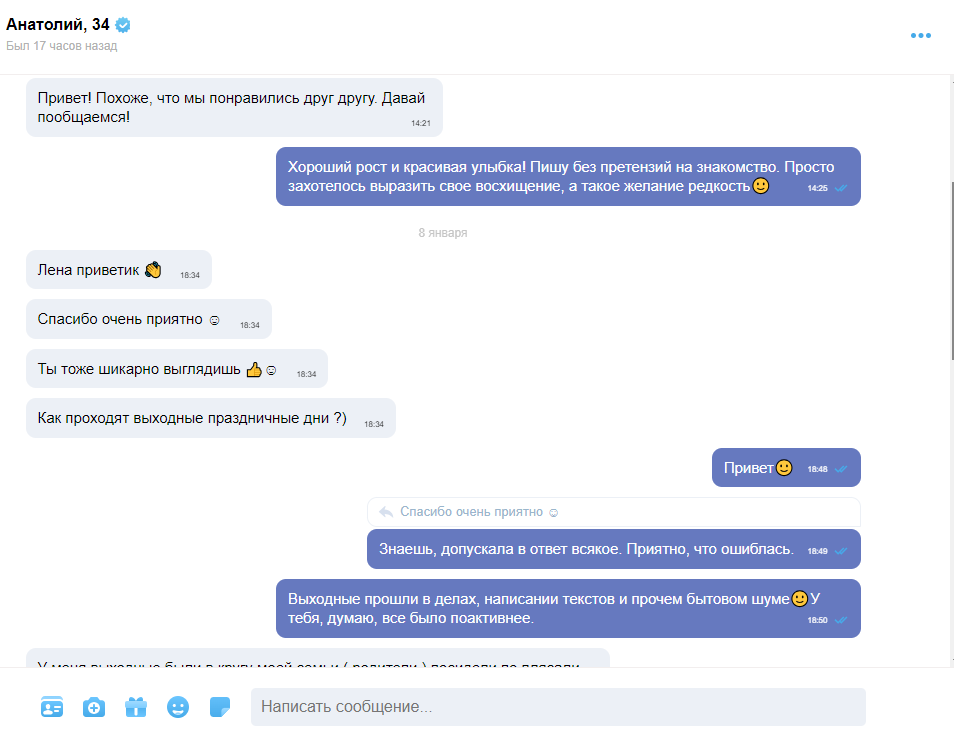The height and width of the screenshot is (744, 954).
Task: Focus the "Написать сообщение..." message field
Action: (558, 706)
